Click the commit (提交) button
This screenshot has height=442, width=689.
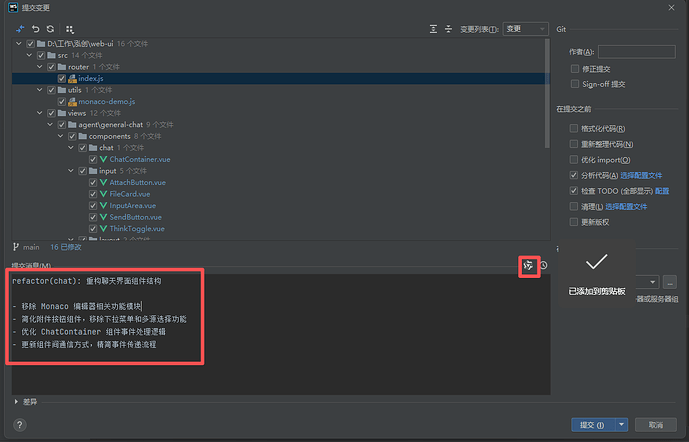(x=593, y=425)
